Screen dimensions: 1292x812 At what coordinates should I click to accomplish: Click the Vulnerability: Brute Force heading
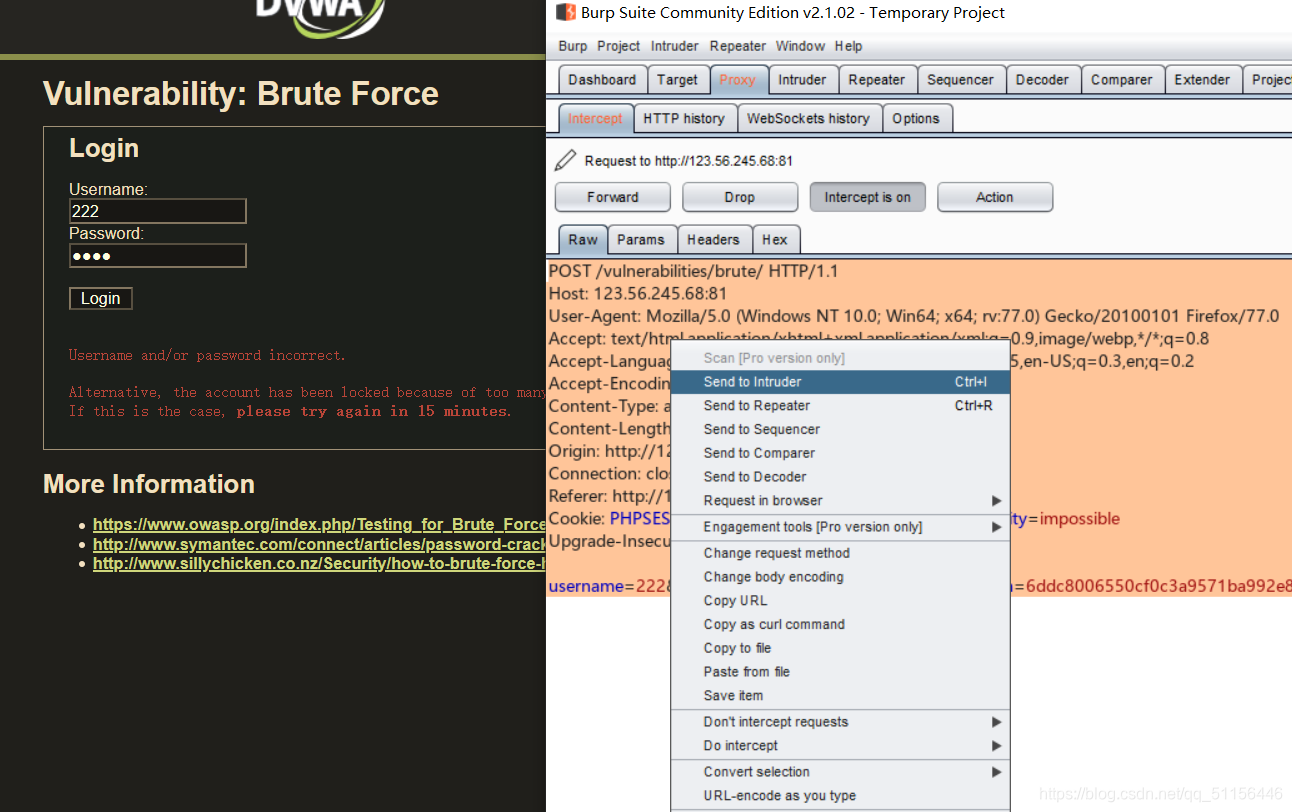point(241,93)
